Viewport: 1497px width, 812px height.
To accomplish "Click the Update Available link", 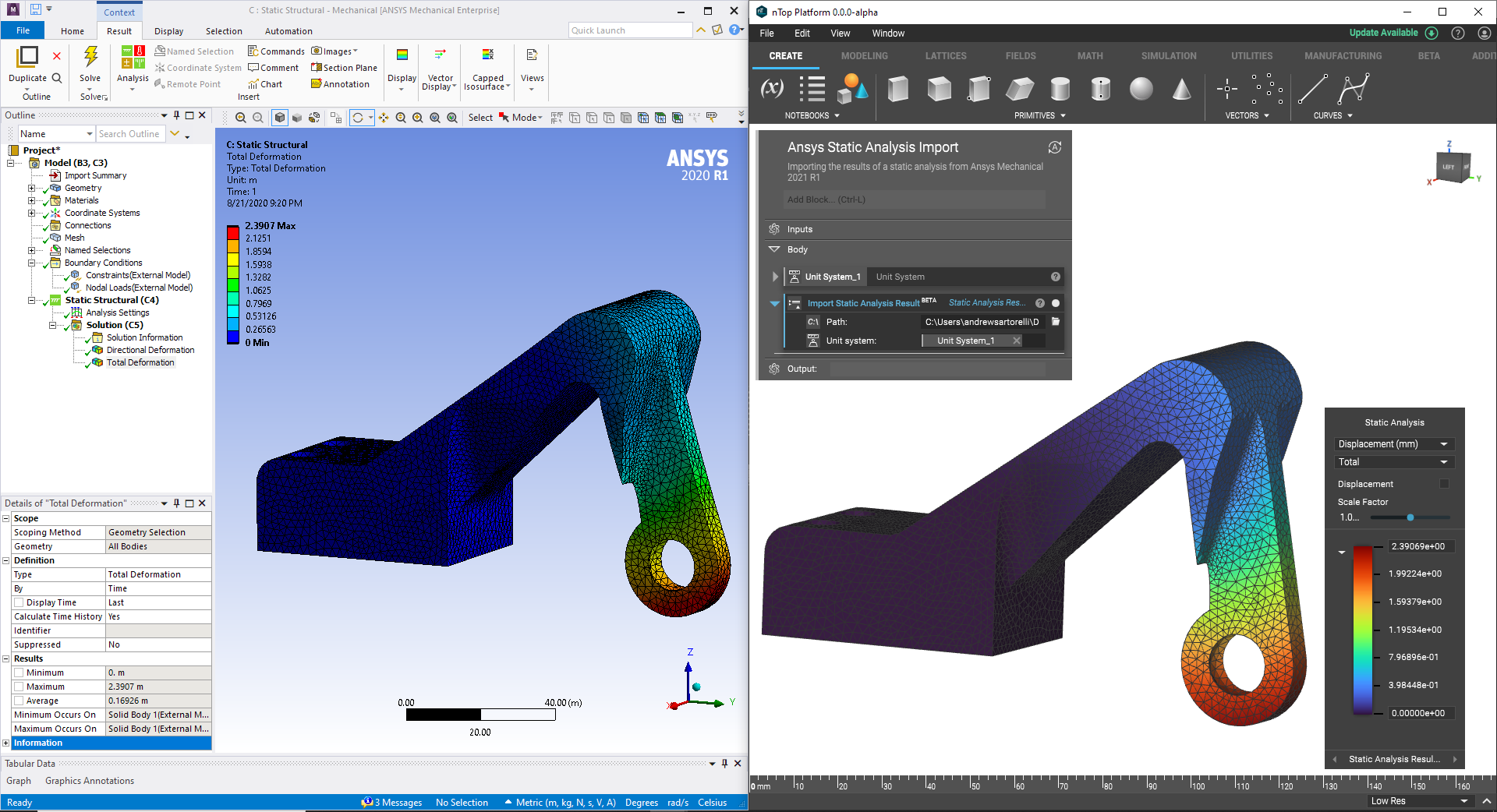I will pyautogui.click(x=1383, y=33).
